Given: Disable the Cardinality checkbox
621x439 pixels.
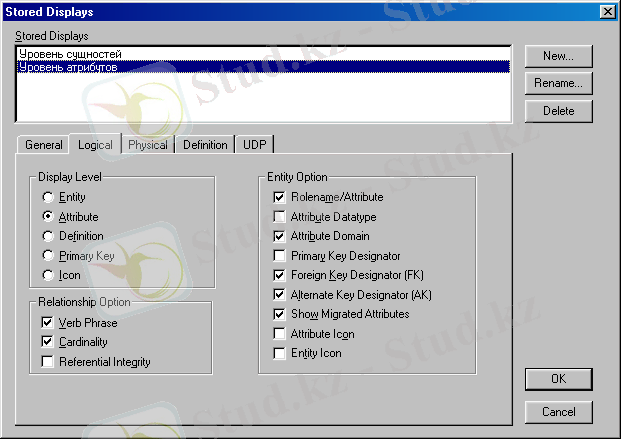Looking at the screenshot, I should pyautogui.click(x=48, y=342).
